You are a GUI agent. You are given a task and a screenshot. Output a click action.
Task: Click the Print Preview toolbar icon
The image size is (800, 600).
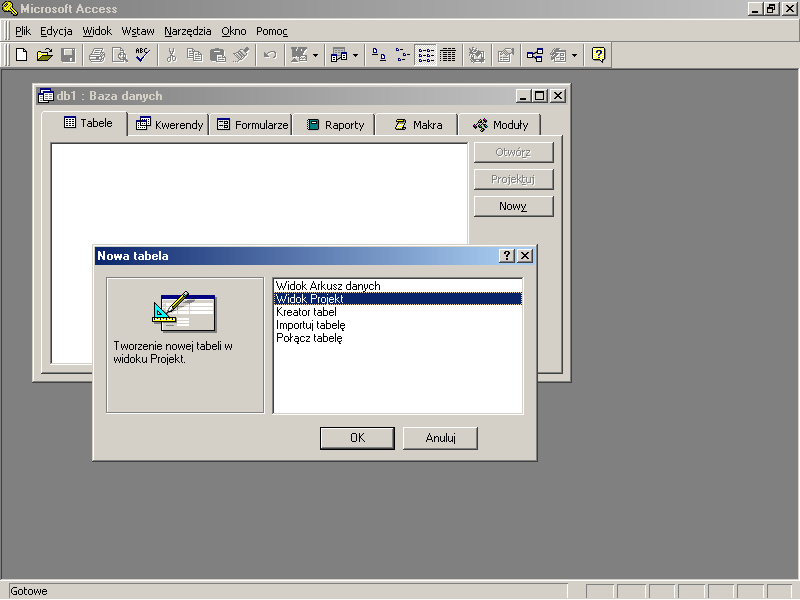120,55
